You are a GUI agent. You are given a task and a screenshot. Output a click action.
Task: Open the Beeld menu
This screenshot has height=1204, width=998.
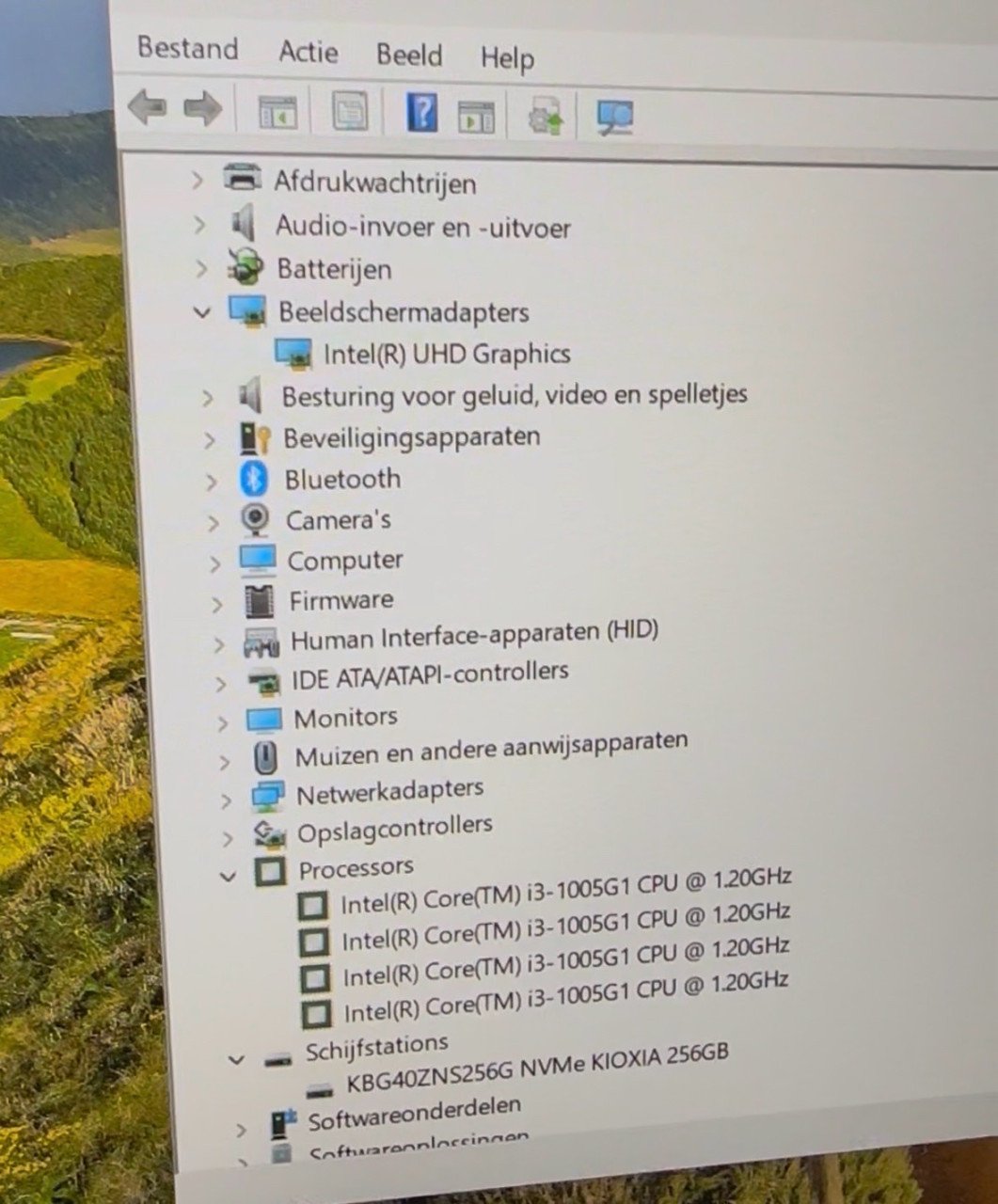[409, 55]
